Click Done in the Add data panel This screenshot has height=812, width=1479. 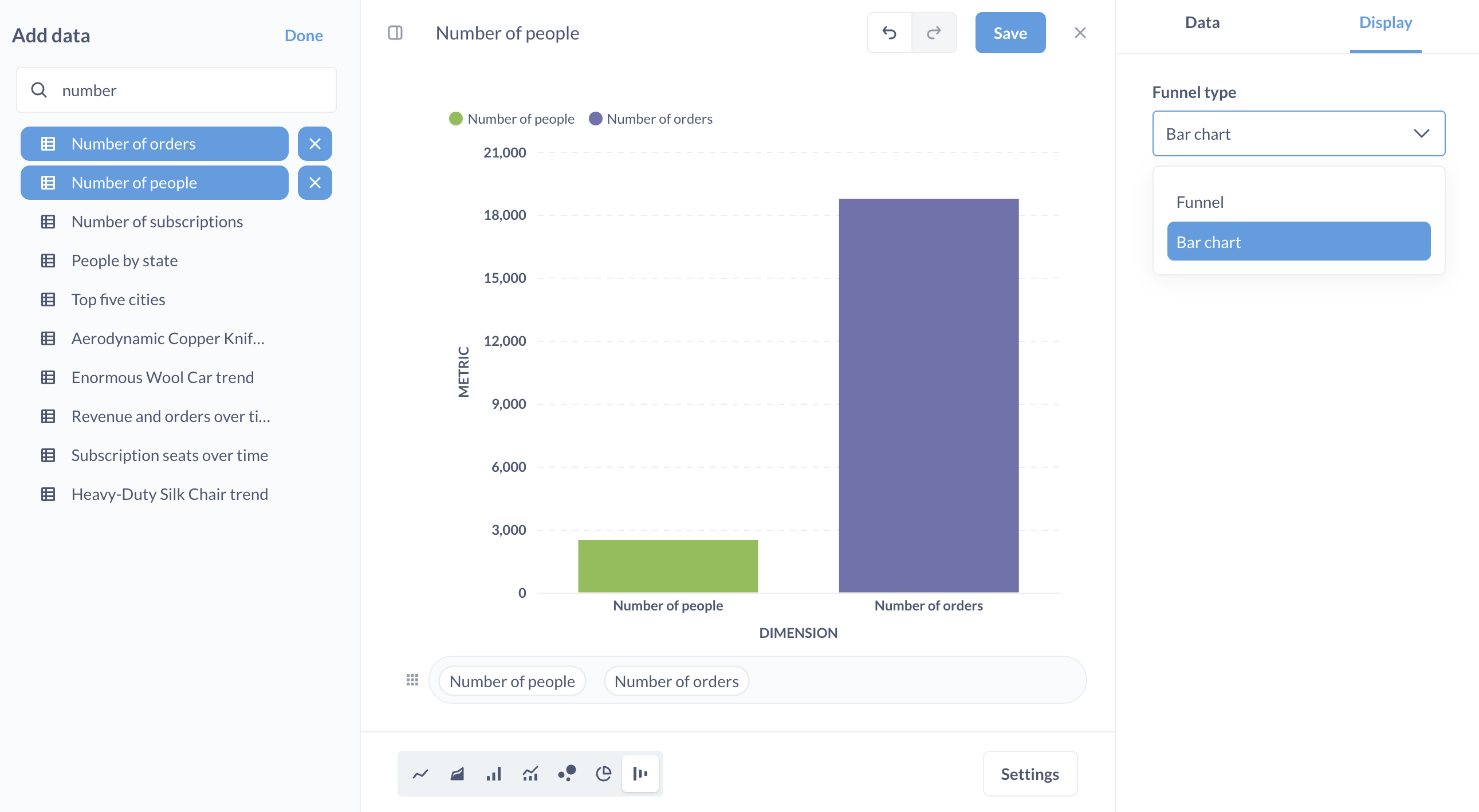point(303,35)
